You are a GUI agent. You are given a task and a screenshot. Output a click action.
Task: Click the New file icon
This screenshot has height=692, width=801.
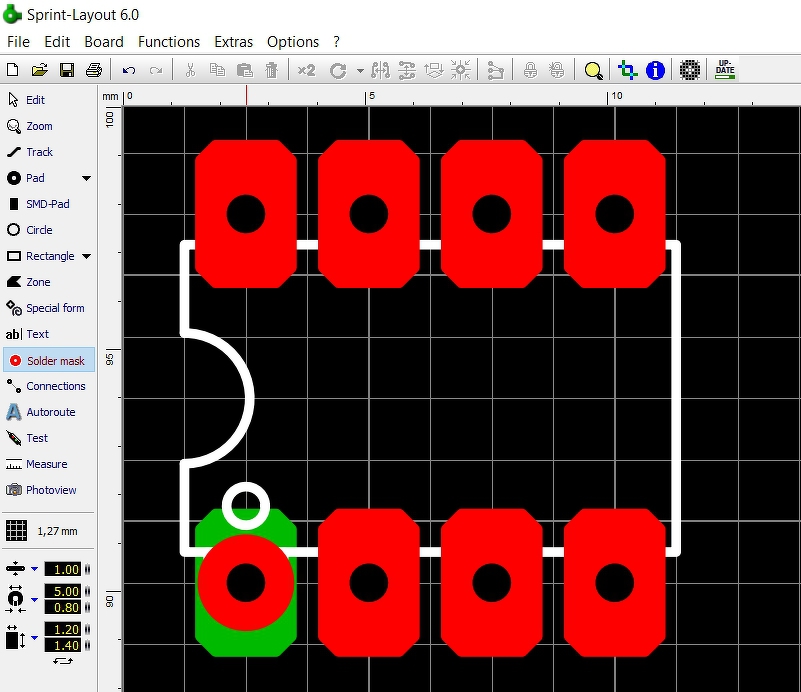[13, 70]
